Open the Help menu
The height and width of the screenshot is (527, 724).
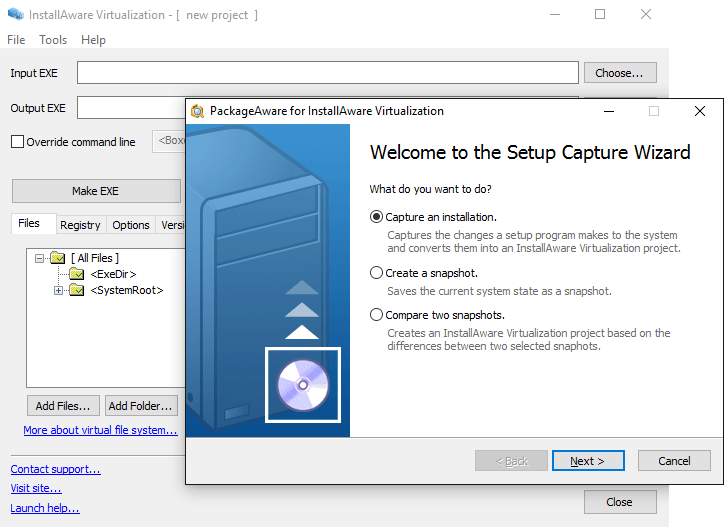coord(93,40)
